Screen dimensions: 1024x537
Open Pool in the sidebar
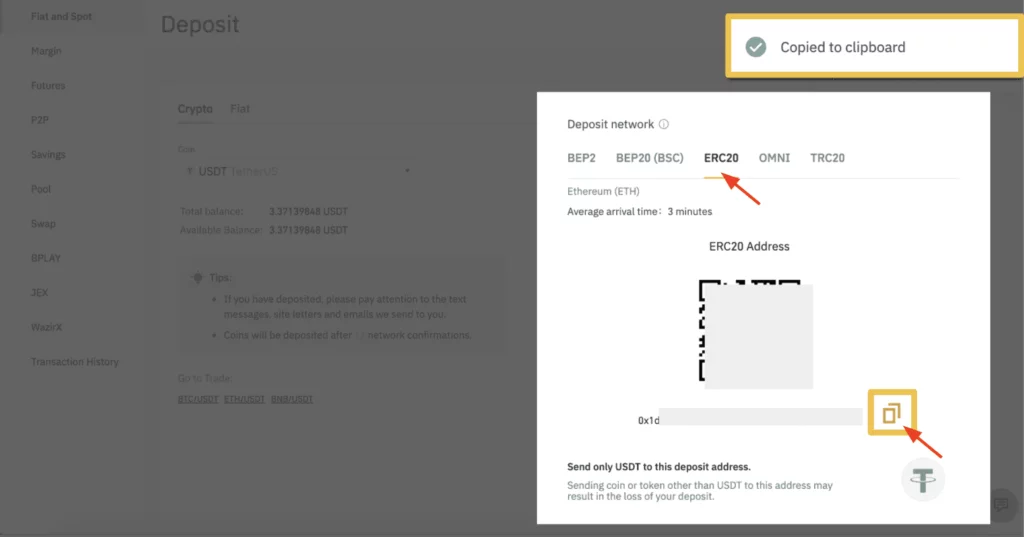[x=40, y=189]
